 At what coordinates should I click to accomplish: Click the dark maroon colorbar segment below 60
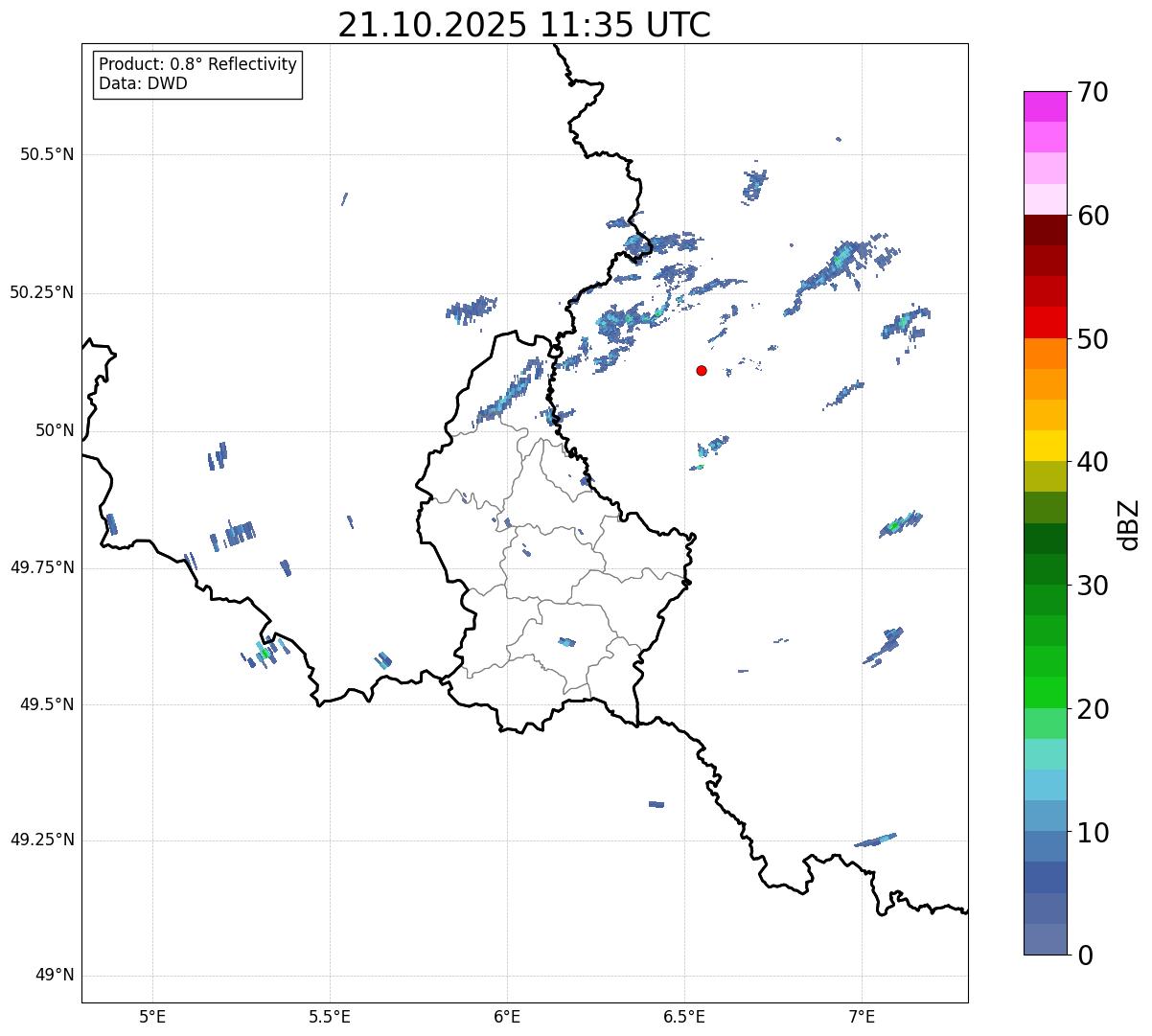(1045, 230)
